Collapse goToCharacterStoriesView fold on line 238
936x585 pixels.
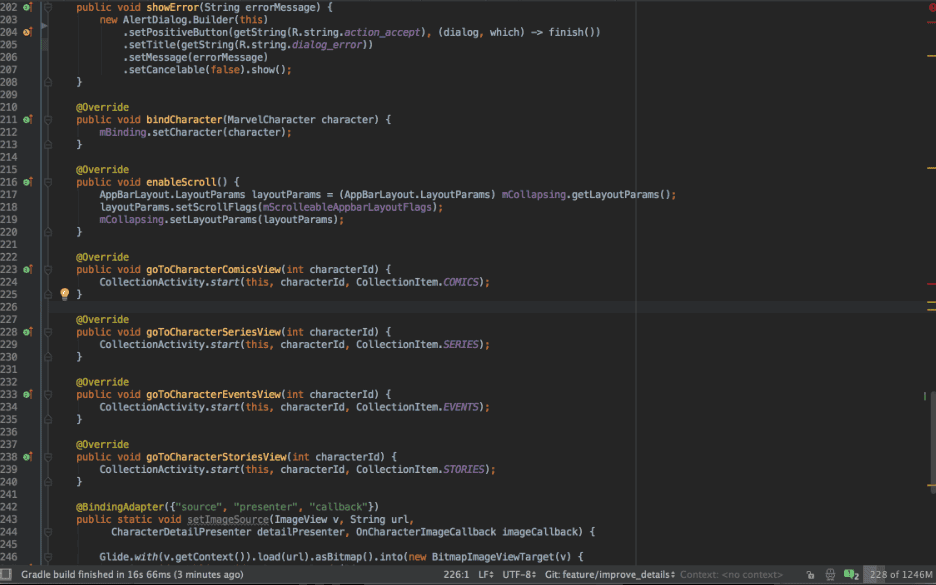tap(48, 457)
